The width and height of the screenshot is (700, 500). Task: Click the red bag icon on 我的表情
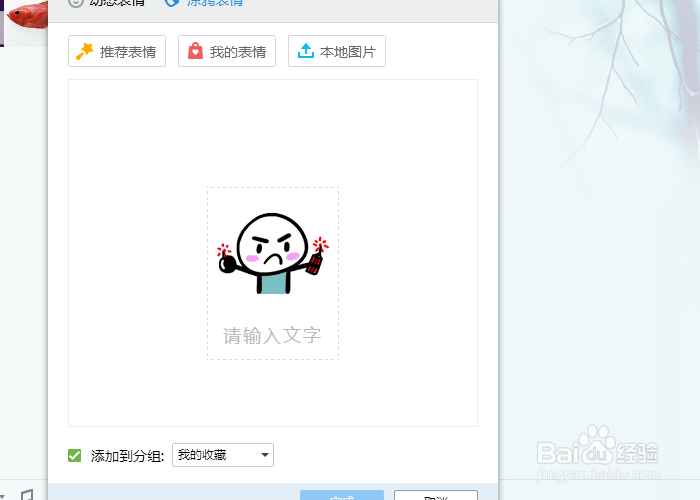click(x=195, y=51)
